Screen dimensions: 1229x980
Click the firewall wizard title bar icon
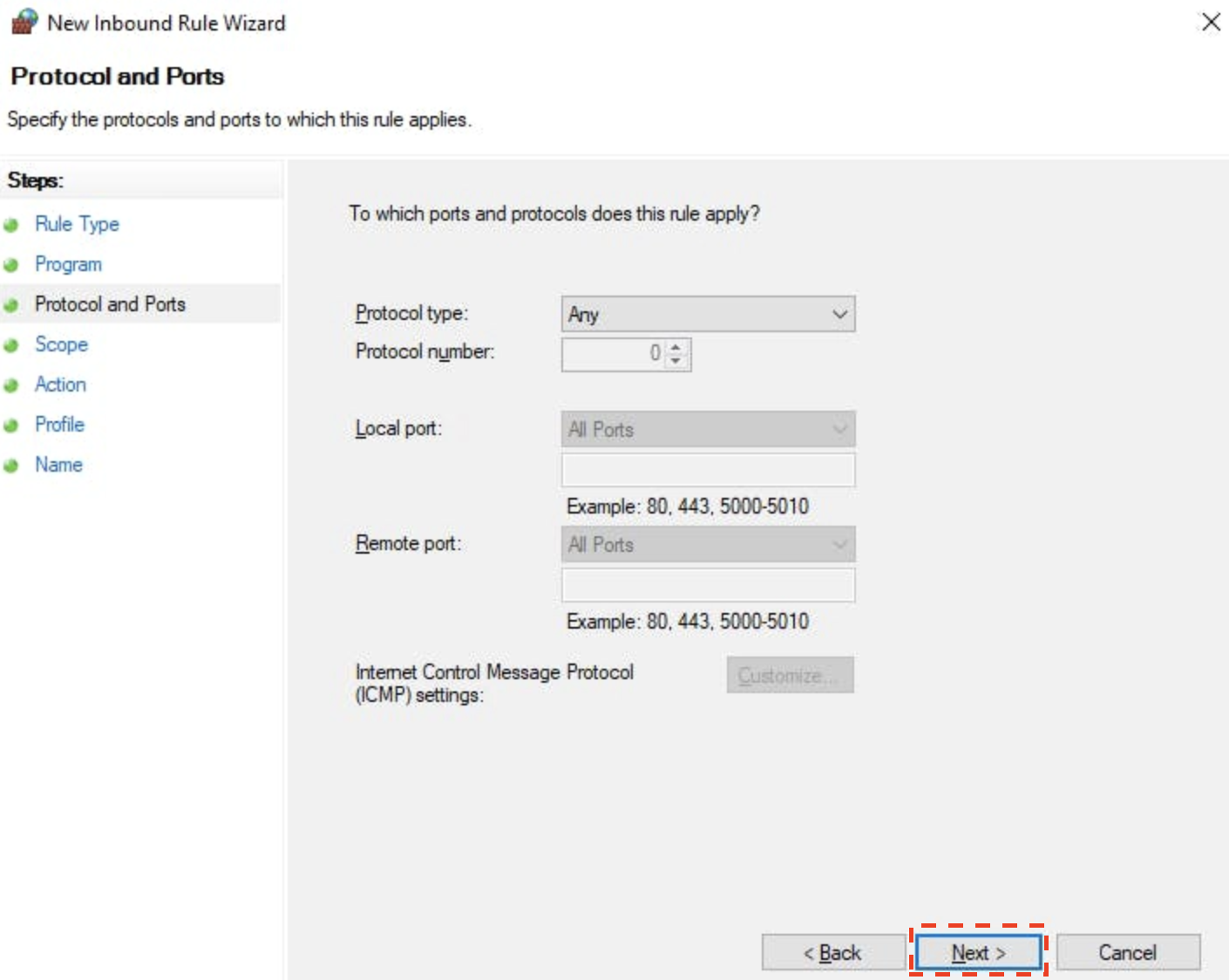pos(24,22)
